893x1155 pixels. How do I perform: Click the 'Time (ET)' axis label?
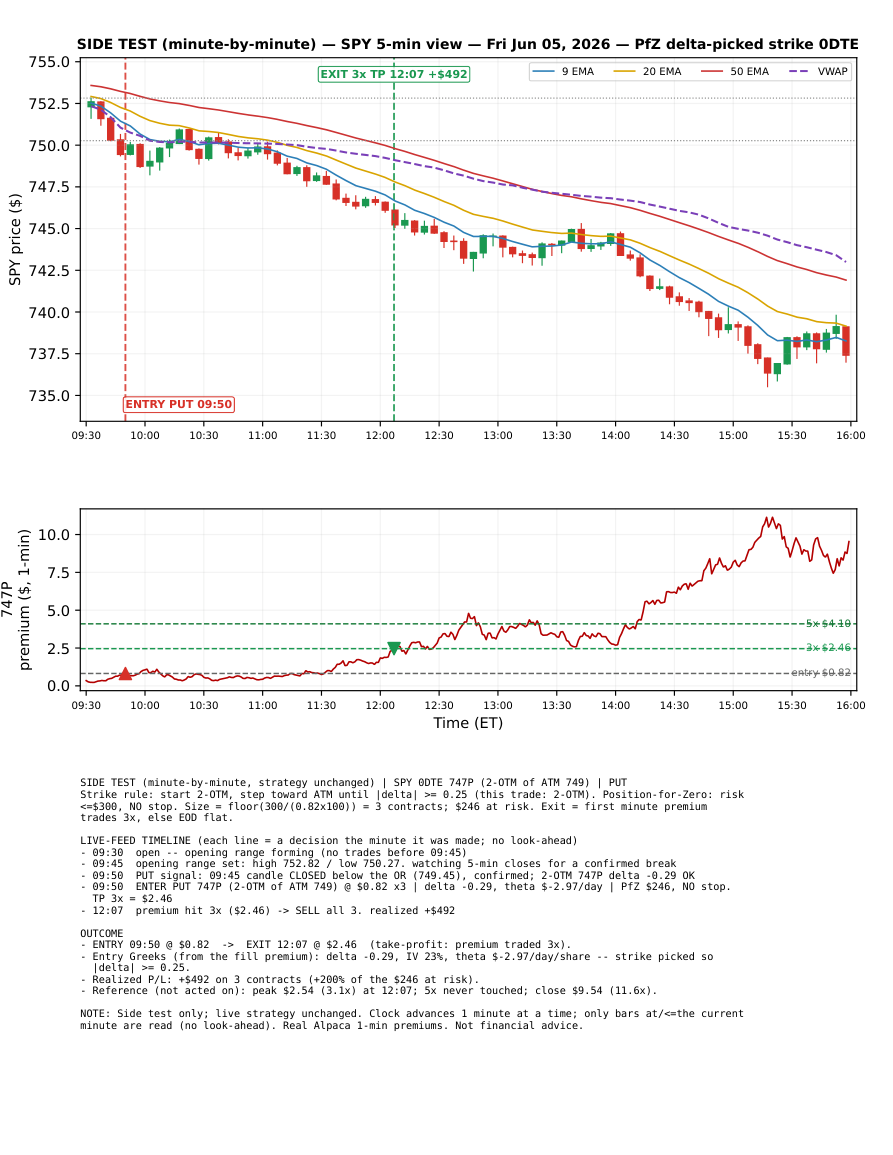(x=468, y=723)
